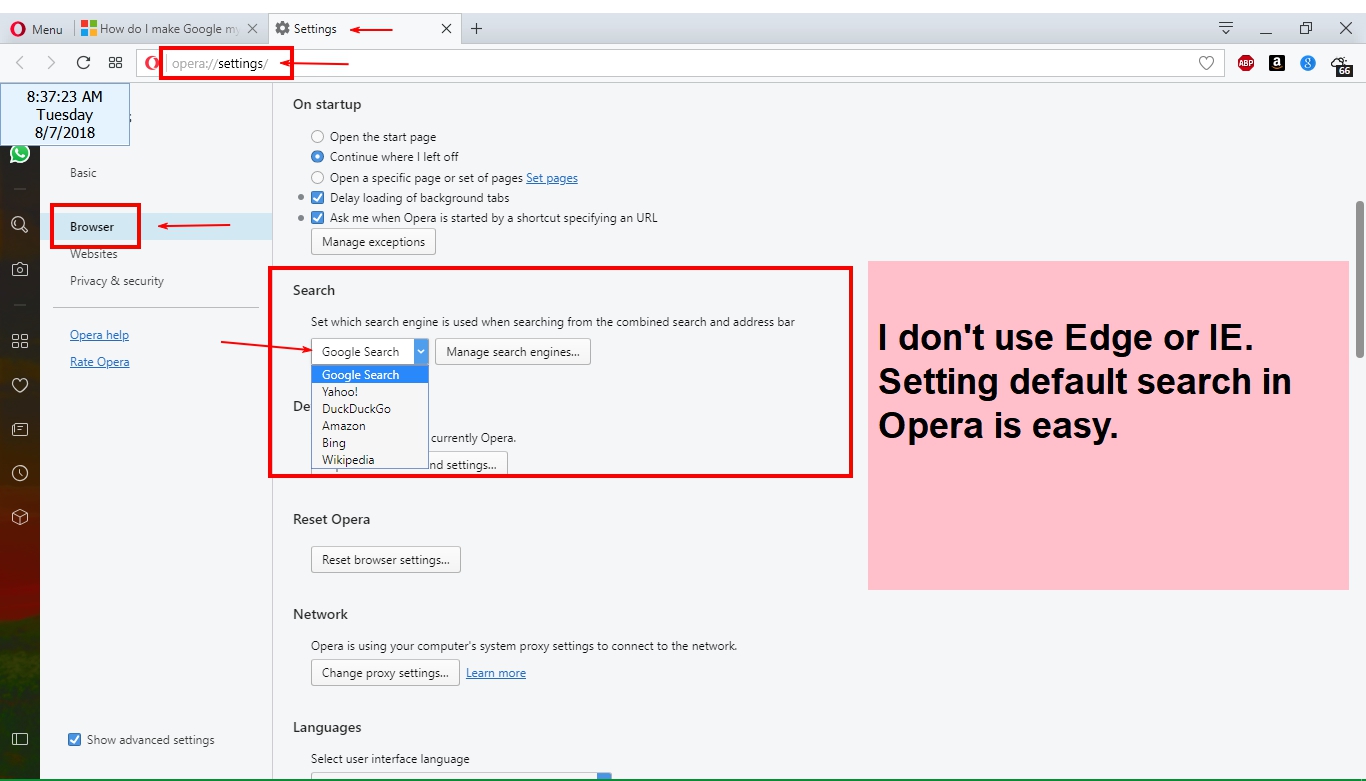Select Amazon in the search engine list
Viewport: 1366px width, 781px height.
(x=370, y=426)
